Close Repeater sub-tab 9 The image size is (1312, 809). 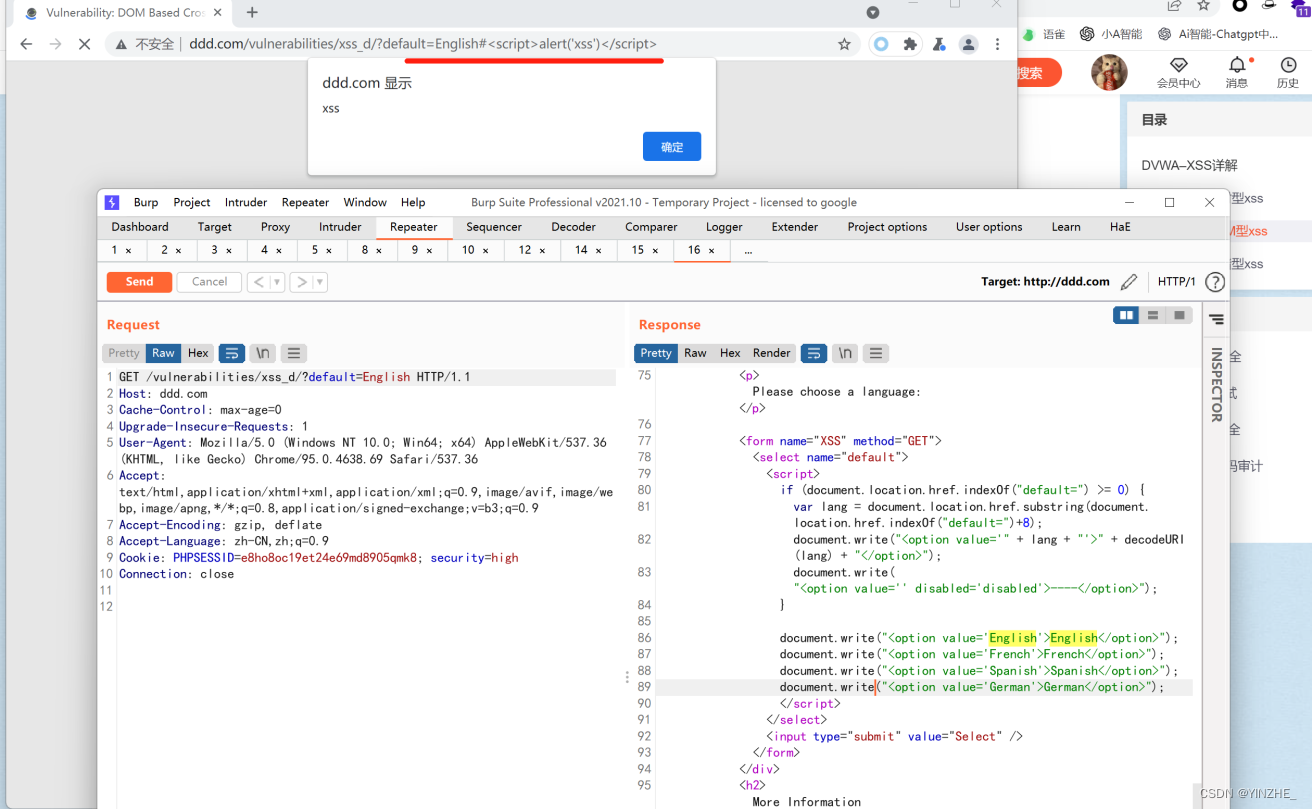(x=429, y=250)
